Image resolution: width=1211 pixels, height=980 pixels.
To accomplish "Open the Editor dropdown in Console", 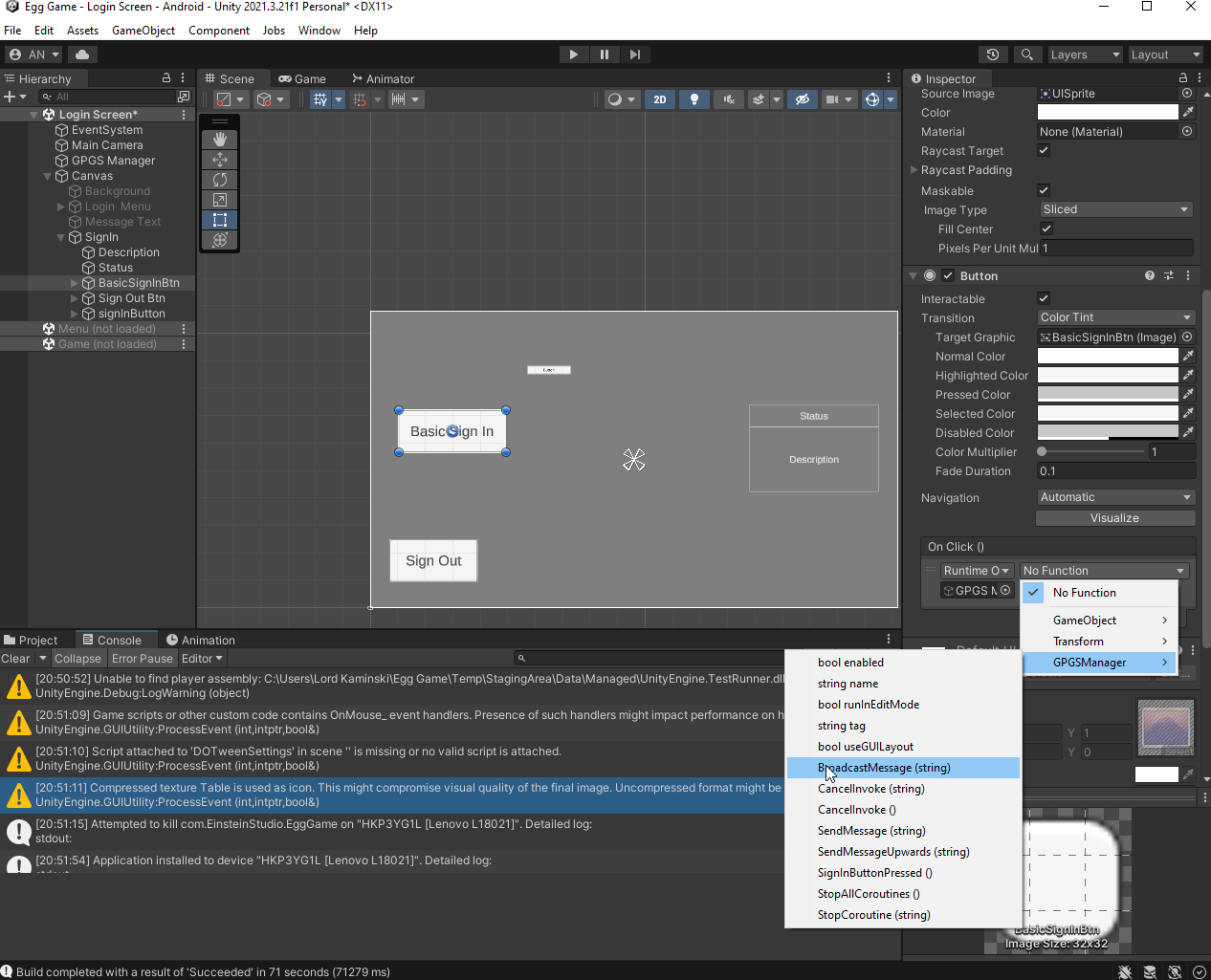I will coord(202,659).
